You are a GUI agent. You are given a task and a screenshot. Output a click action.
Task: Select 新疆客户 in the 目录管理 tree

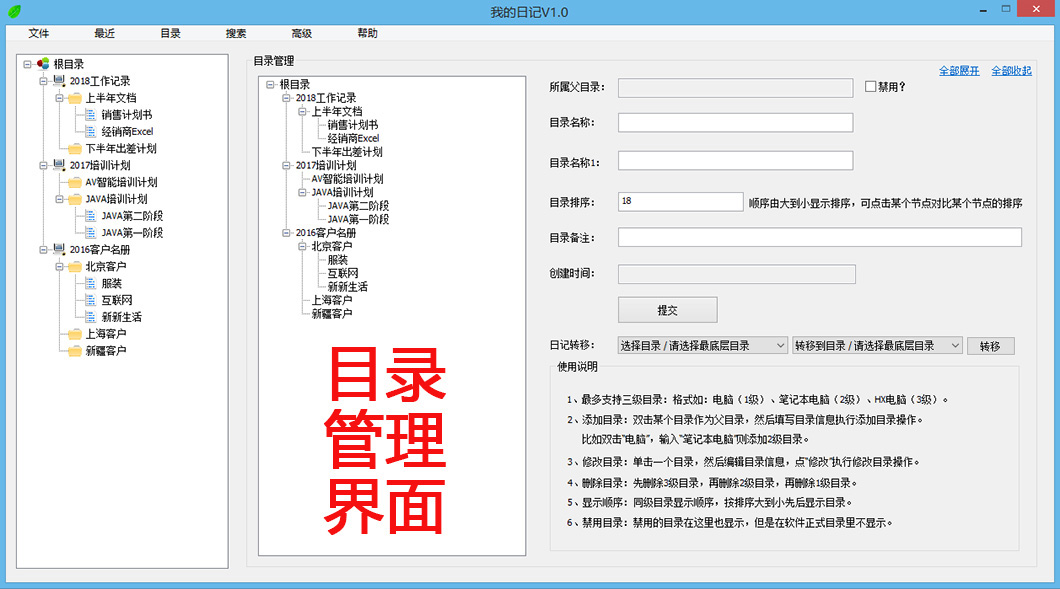[x=332, y=314]
